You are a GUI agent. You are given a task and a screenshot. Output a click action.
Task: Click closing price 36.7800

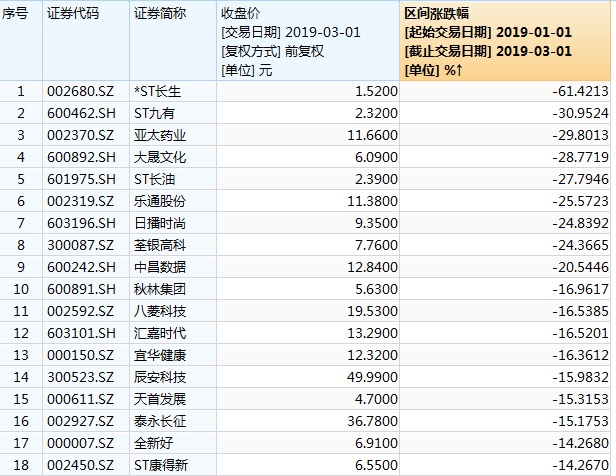tap(308, 421)
